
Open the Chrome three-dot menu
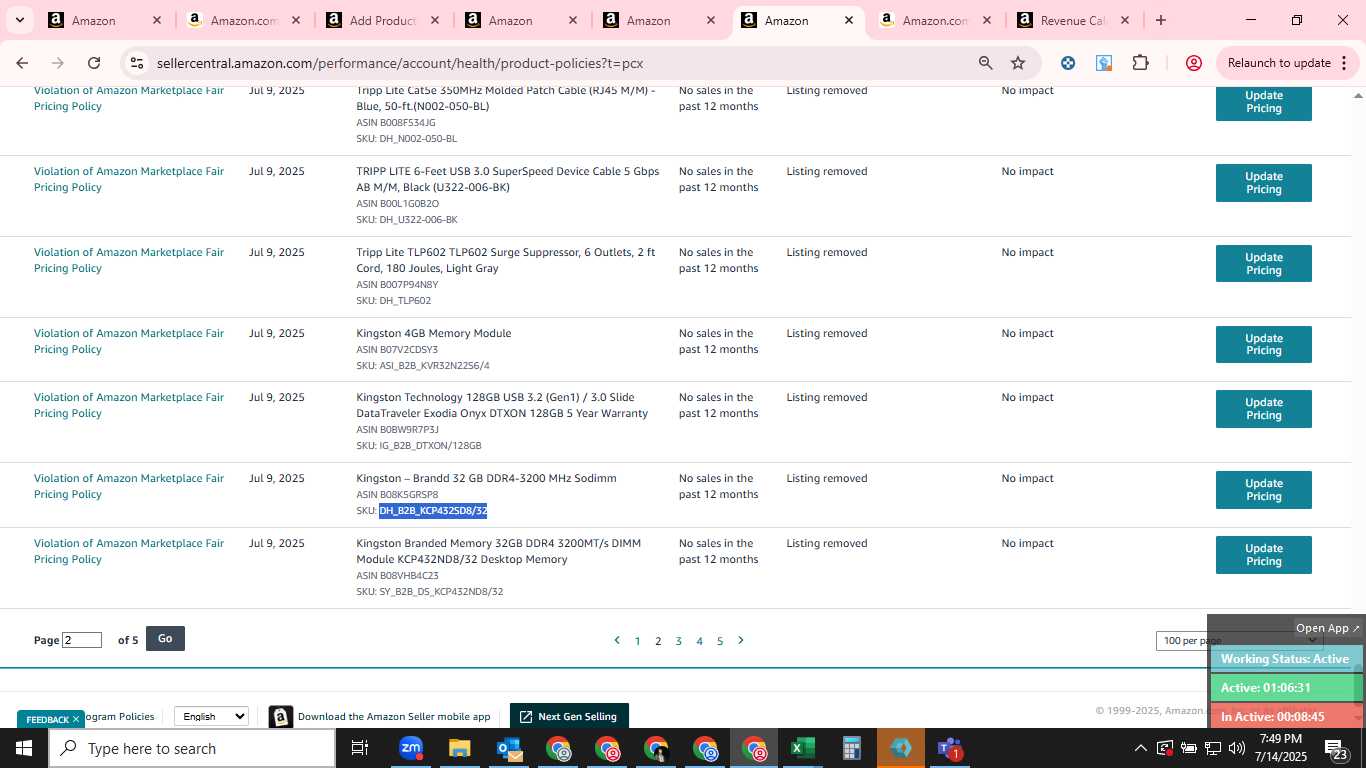click(1343, 63)
